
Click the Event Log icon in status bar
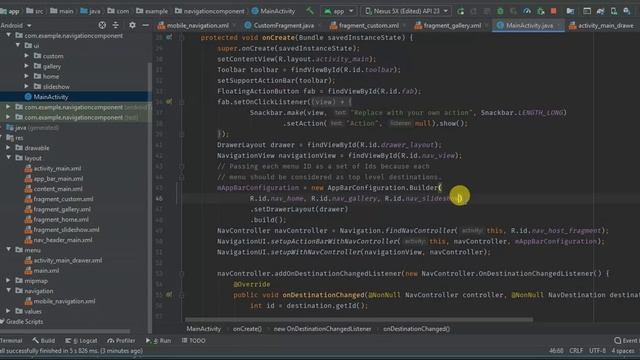pyautogui.click(x=618, y=340)
